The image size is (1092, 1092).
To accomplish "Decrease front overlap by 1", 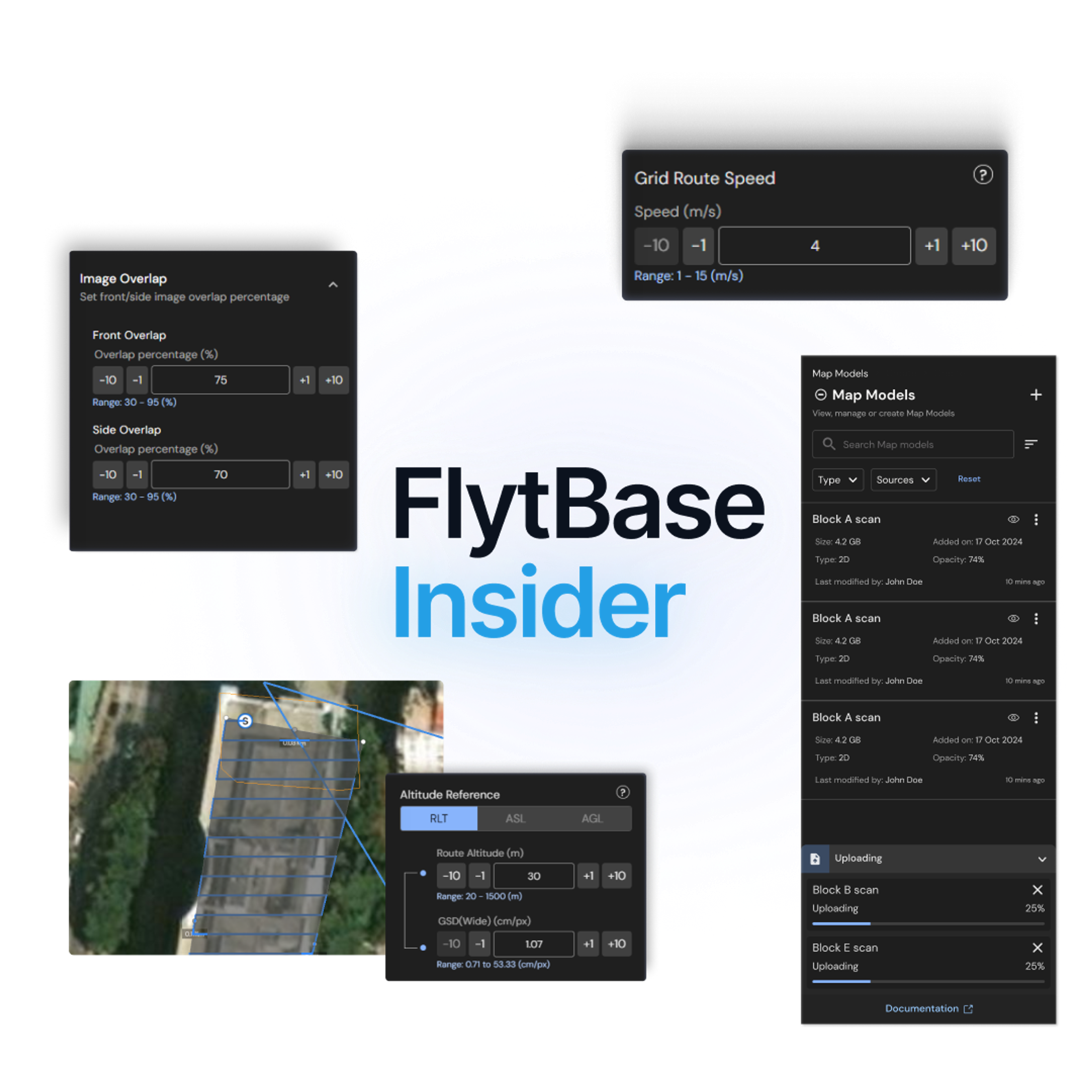I will [x=137, y=380].
